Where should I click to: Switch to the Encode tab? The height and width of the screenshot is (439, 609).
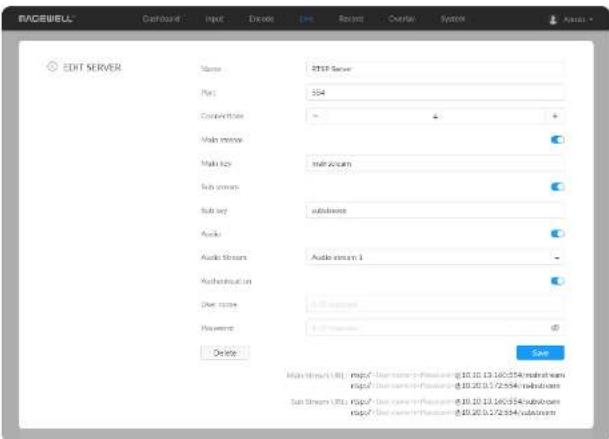[x=261, y=19]
